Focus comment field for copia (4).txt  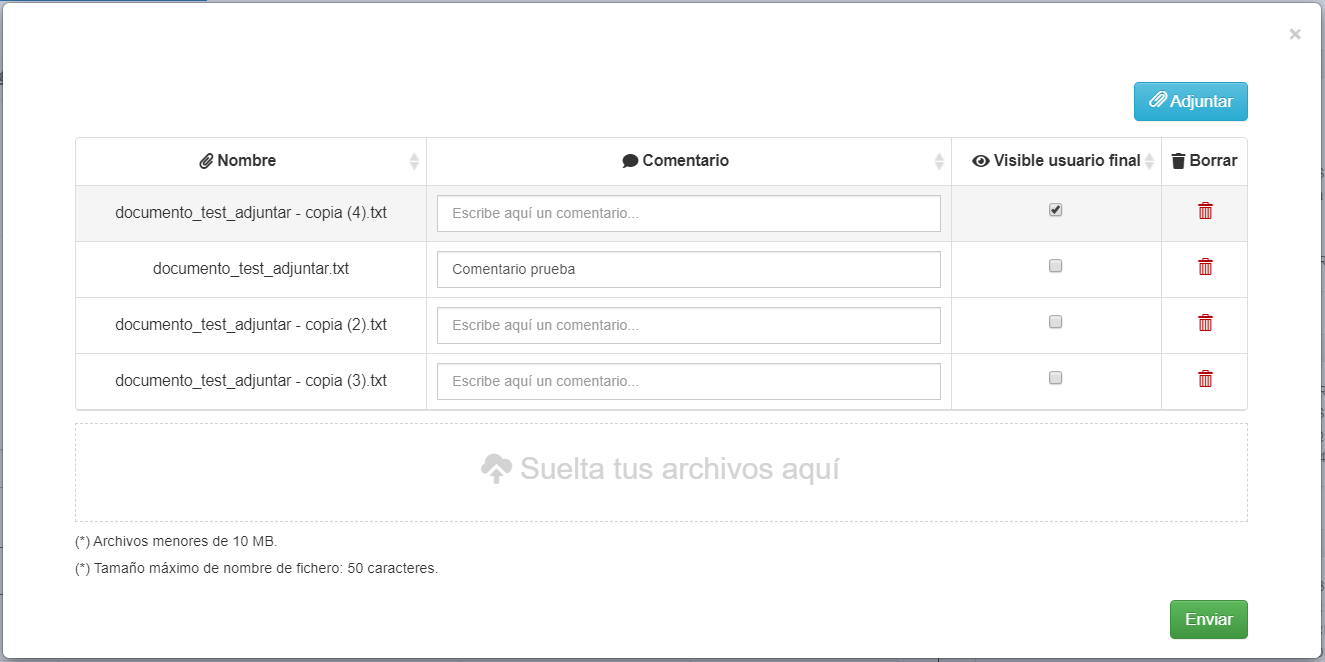click(x=689, y=213)
